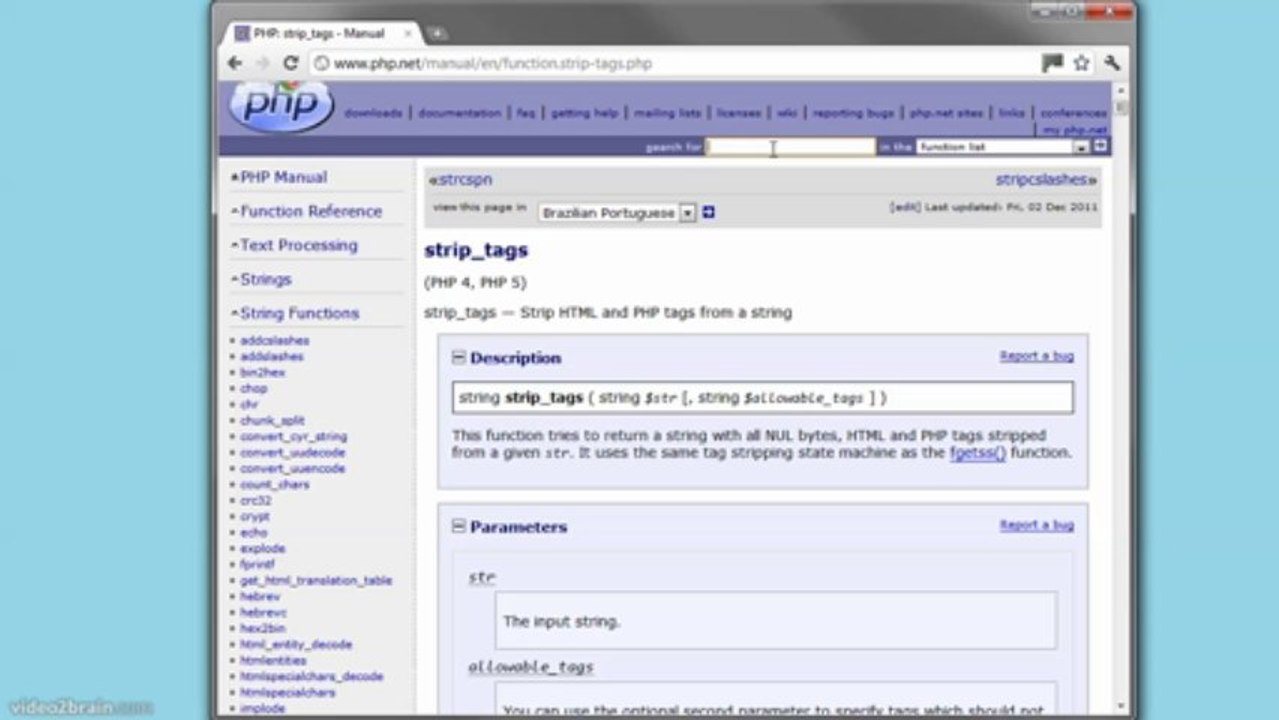Open PHP Manual in sidebar
This screenshot has height=720, width=1279.
(283, 177)
